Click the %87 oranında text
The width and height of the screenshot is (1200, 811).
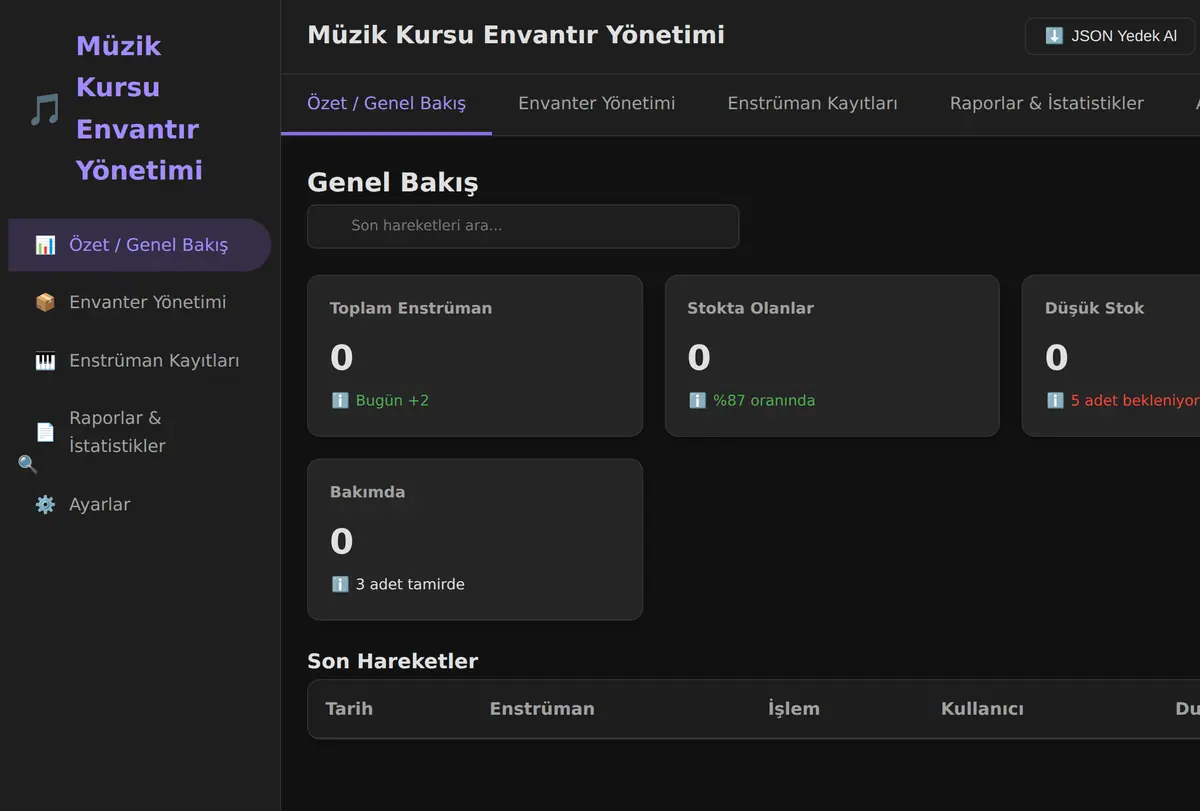[764, 401]
